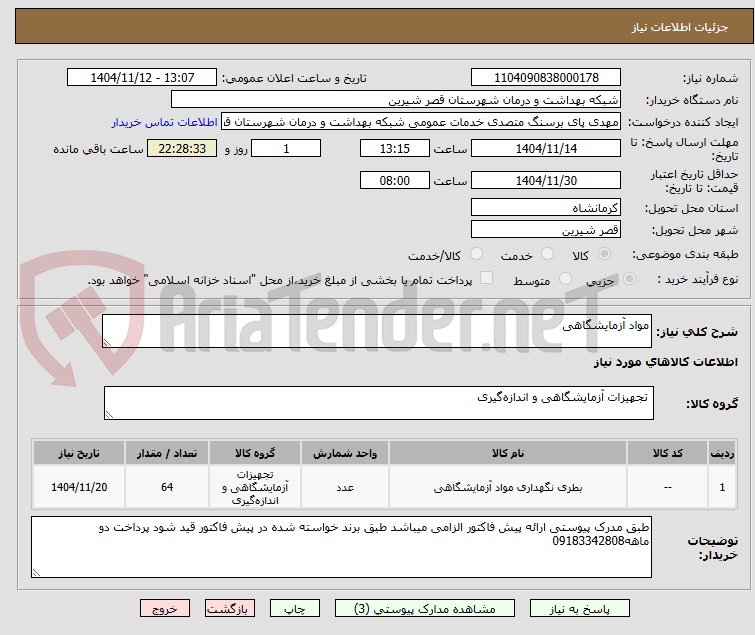Click the quantity cell 64
Viewport: 755px width, 635px height.
(167, 487)
